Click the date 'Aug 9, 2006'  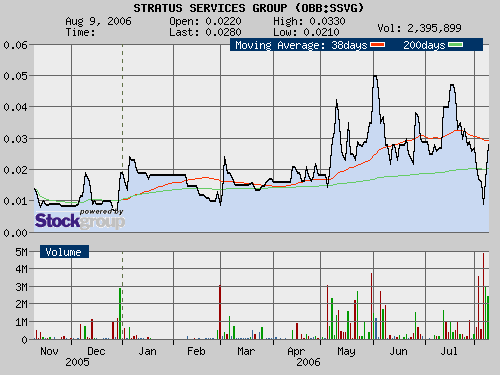pyautogui.click(x=98, y=21)
